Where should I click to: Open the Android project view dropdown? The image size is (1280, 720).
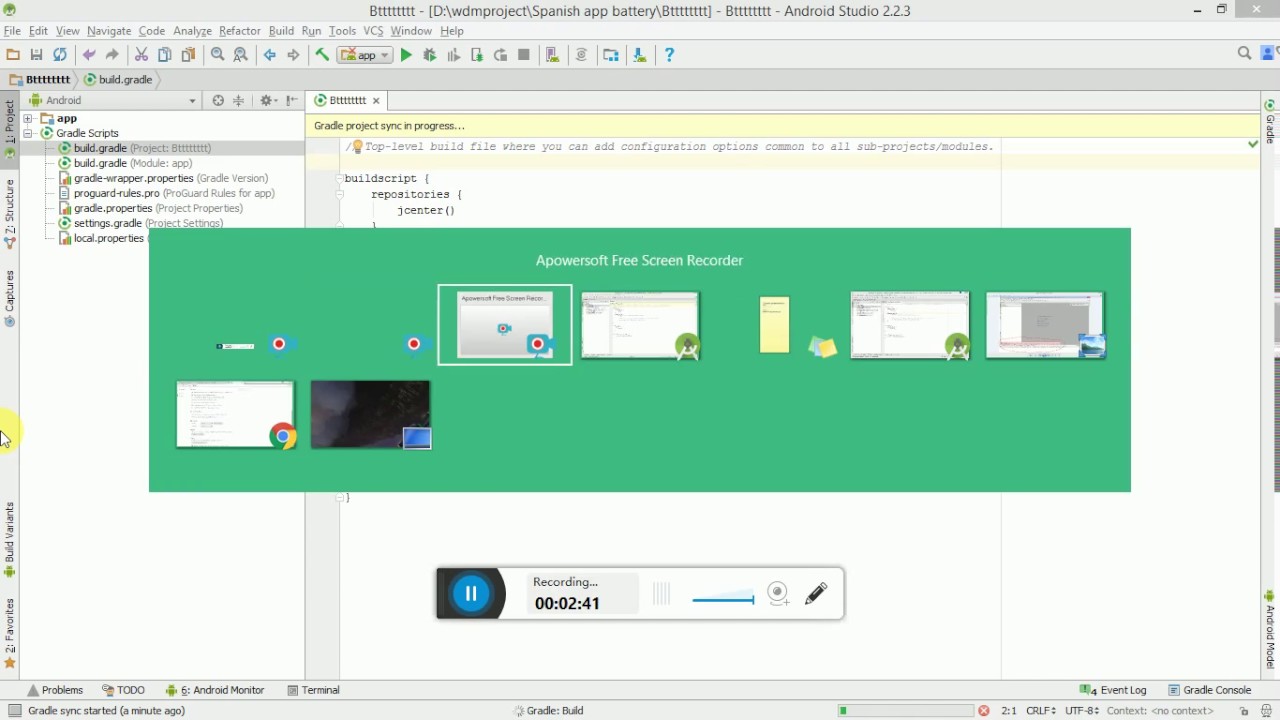[112, 100]
